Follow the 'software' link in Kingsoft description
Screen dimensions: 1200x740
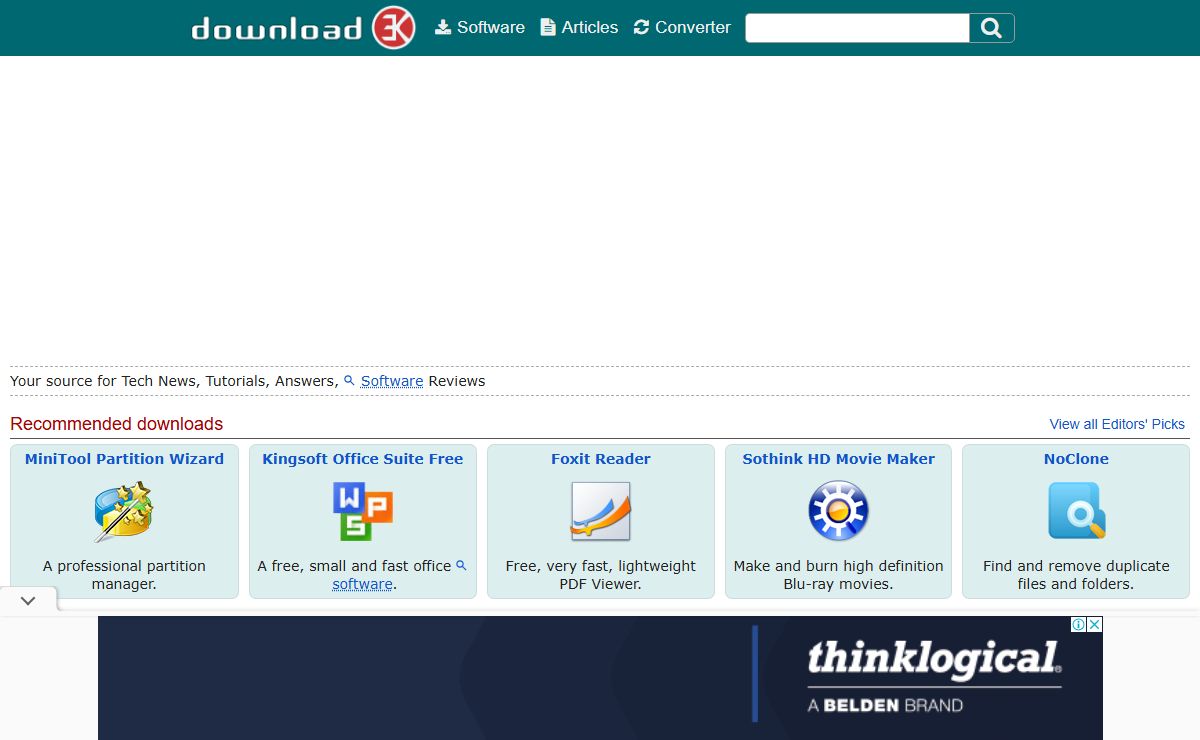pos(362,584)
